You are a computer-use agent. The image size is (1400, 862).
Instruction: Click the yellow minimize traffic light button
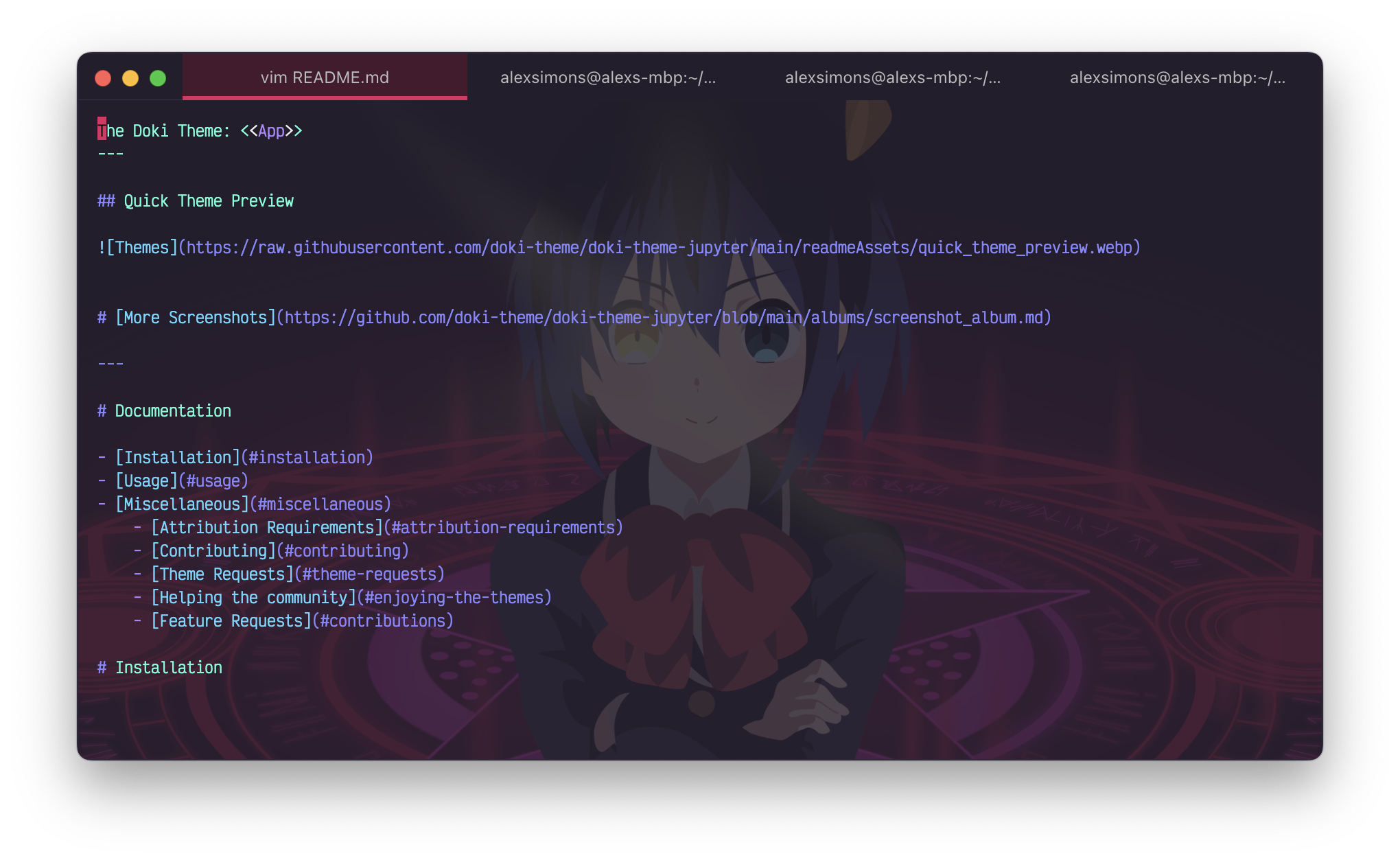[130, 78]
